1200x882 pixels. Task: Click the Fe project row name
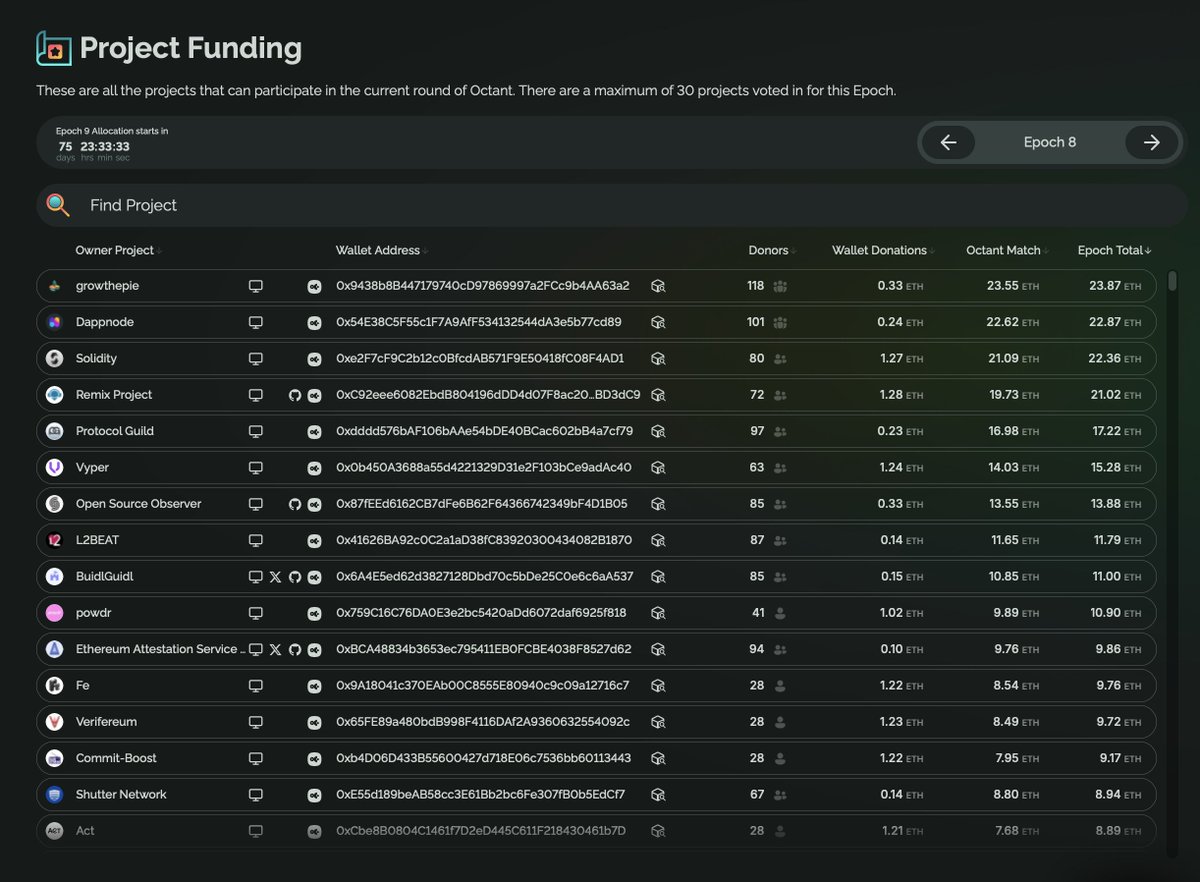click(x=83, y=686)
